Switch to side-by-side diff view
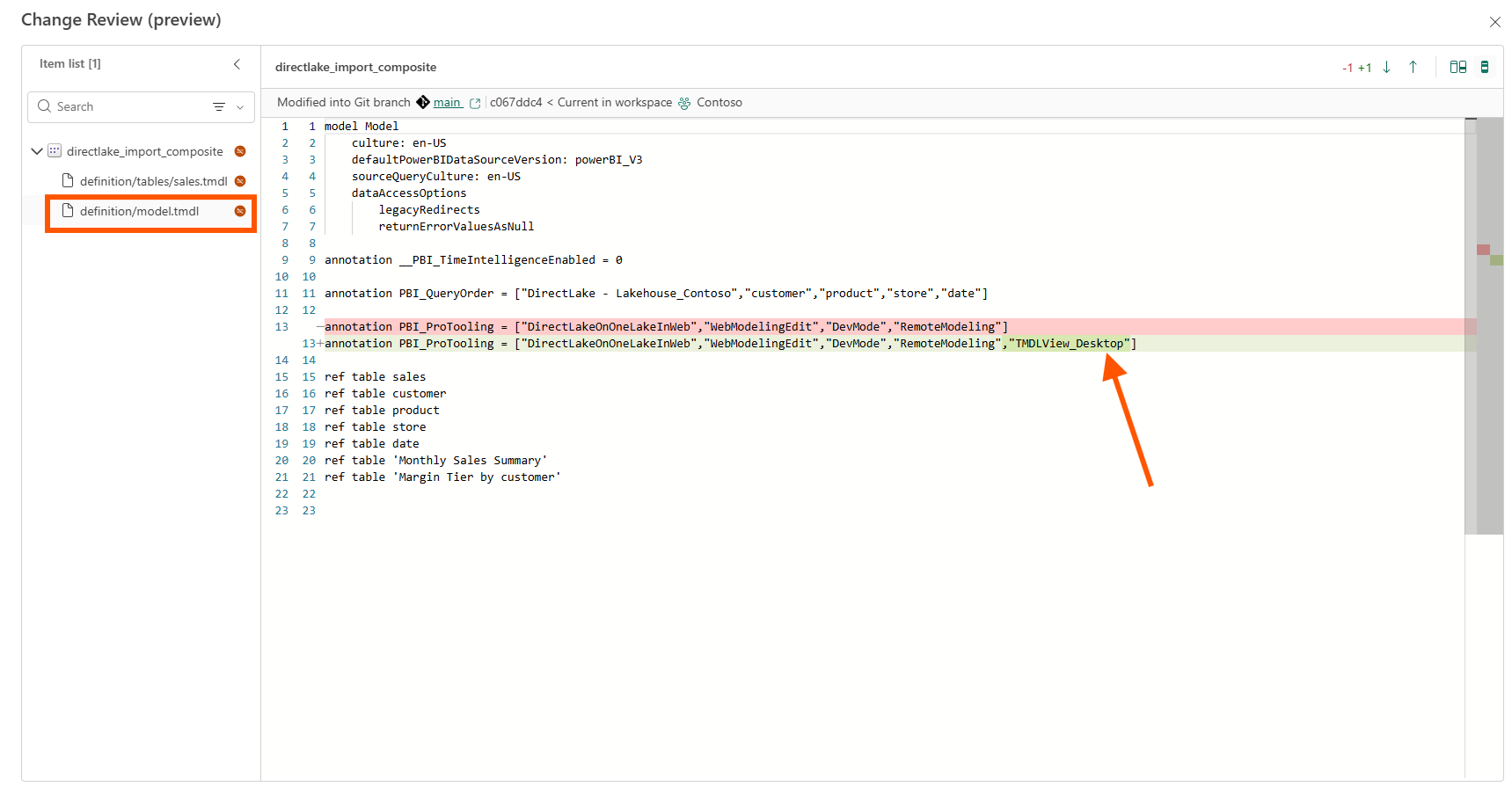This screenshot has height=801, width=1512. coord(1458,67)
